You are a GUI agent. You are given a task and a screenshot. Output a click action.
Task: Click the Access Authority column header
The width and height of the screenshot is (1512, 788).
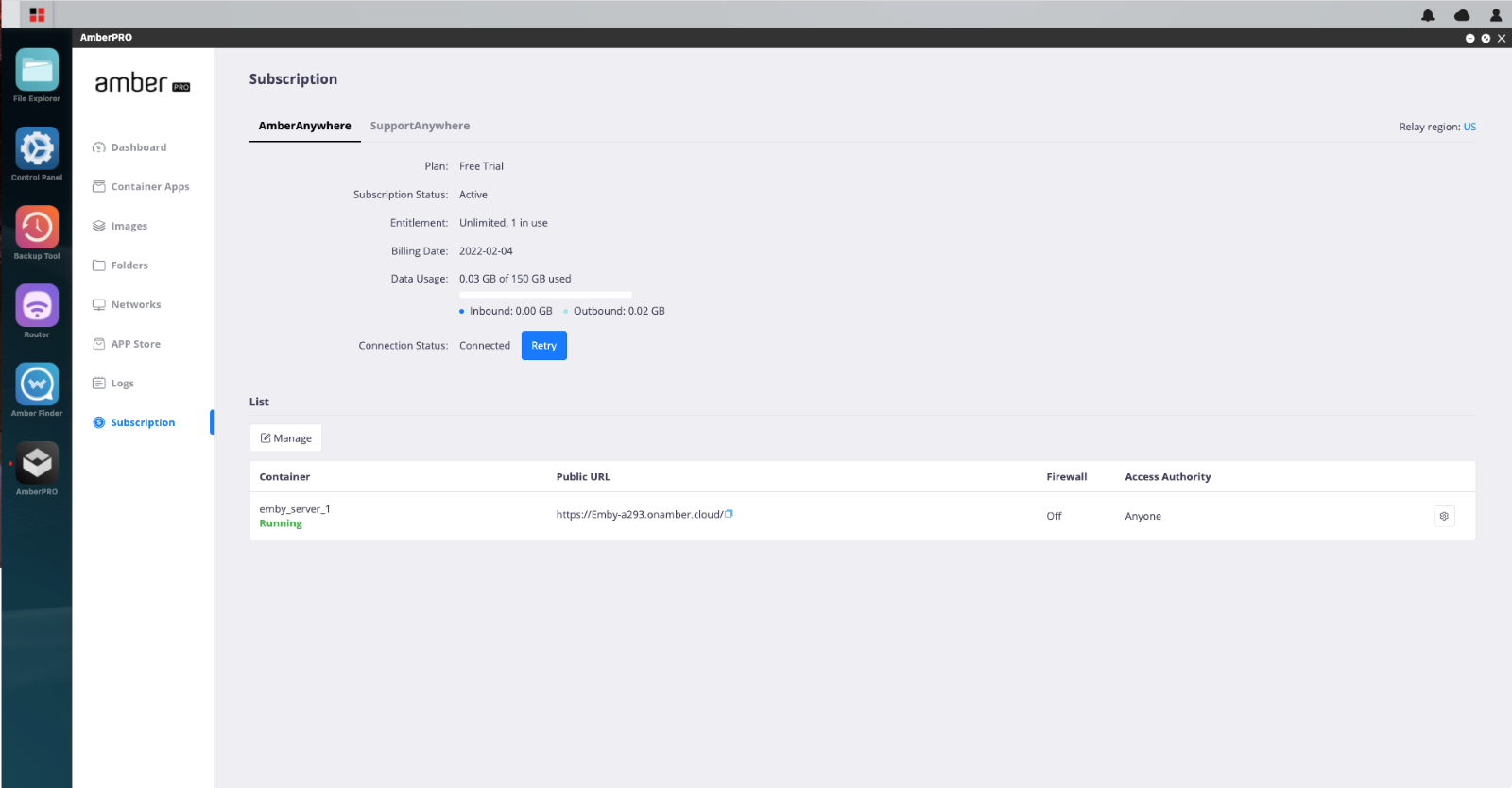point(1167,477)
